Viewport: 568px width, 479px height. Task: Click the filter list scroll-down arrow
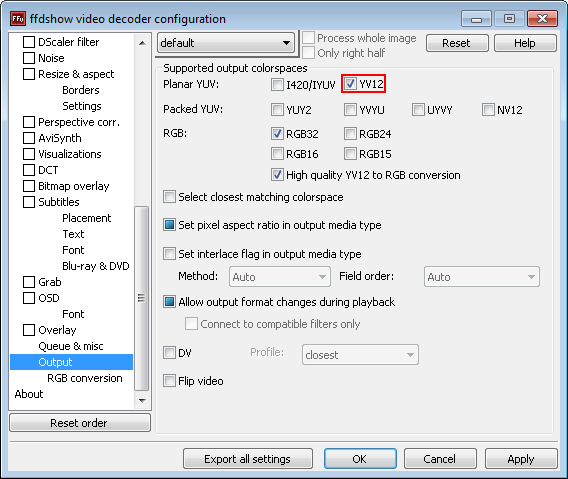click(x=142, y=400)
